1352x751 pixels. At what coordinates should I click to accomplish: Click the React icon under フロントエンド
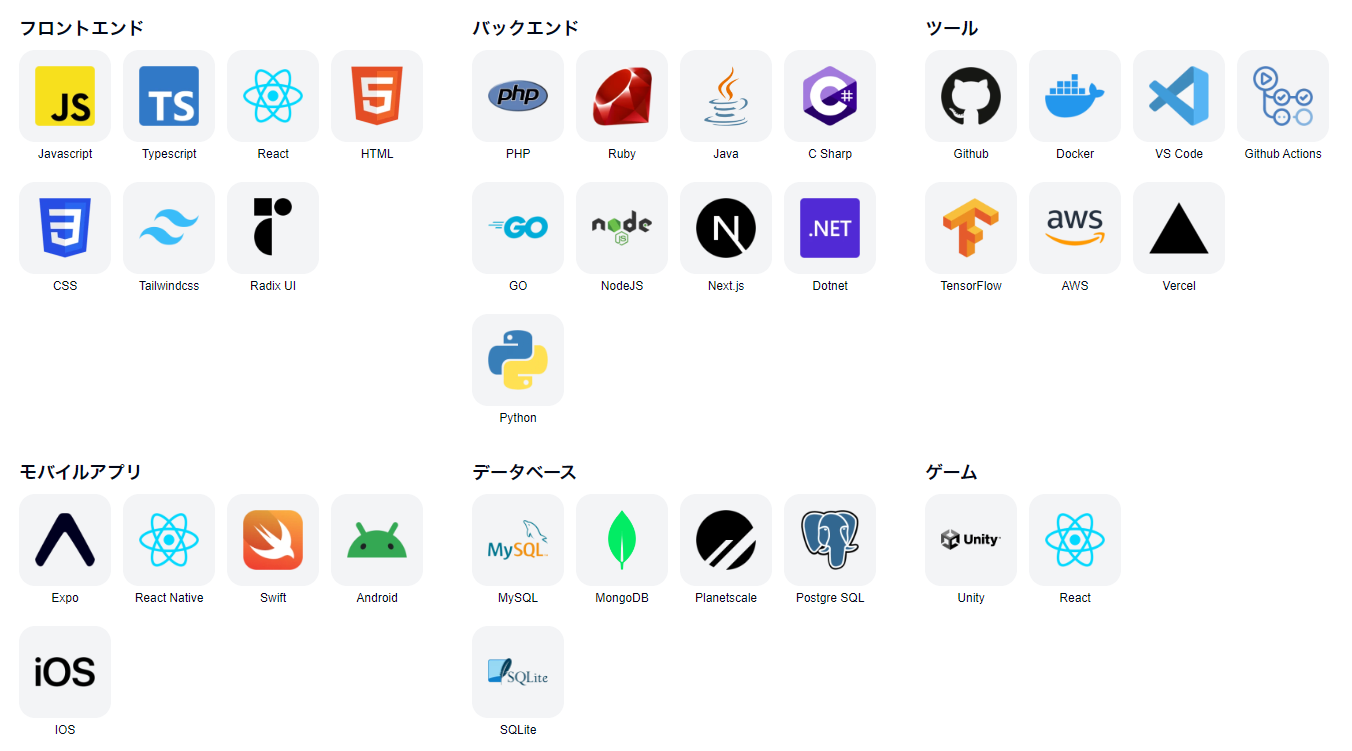273,96
